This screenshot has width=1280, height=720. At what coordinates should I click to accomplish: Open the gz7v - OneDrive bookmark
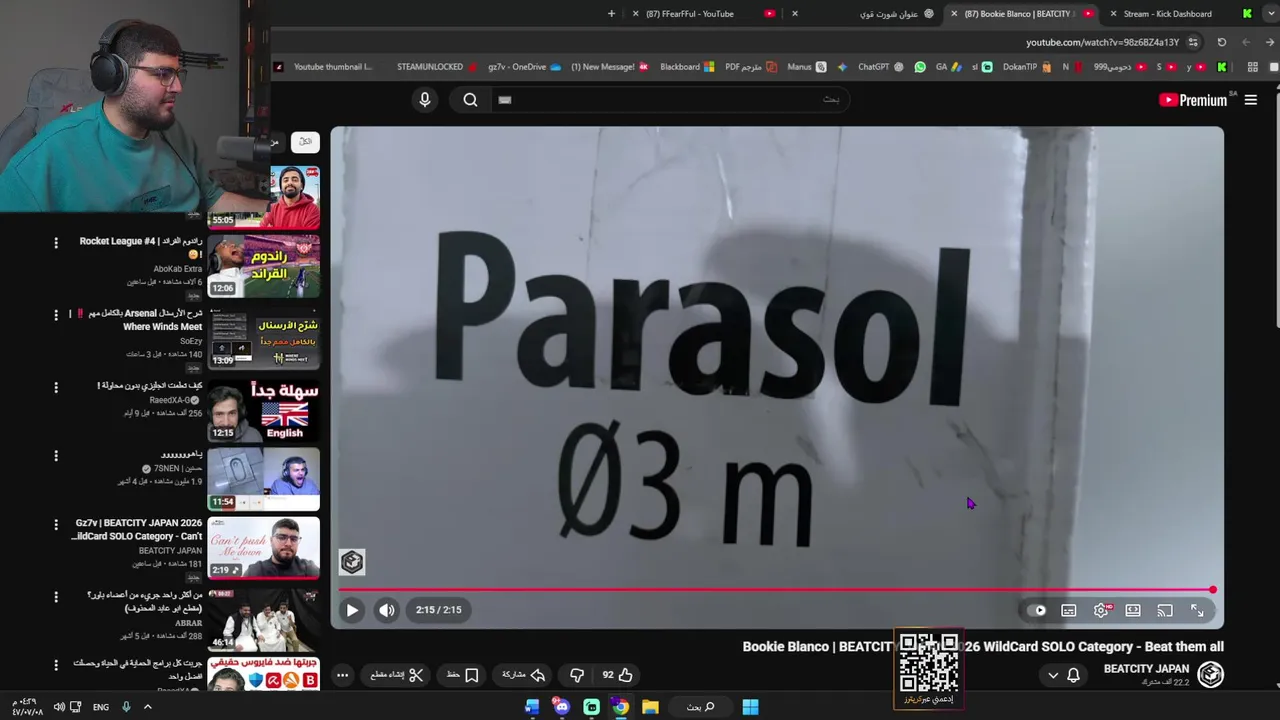(525, 67)
